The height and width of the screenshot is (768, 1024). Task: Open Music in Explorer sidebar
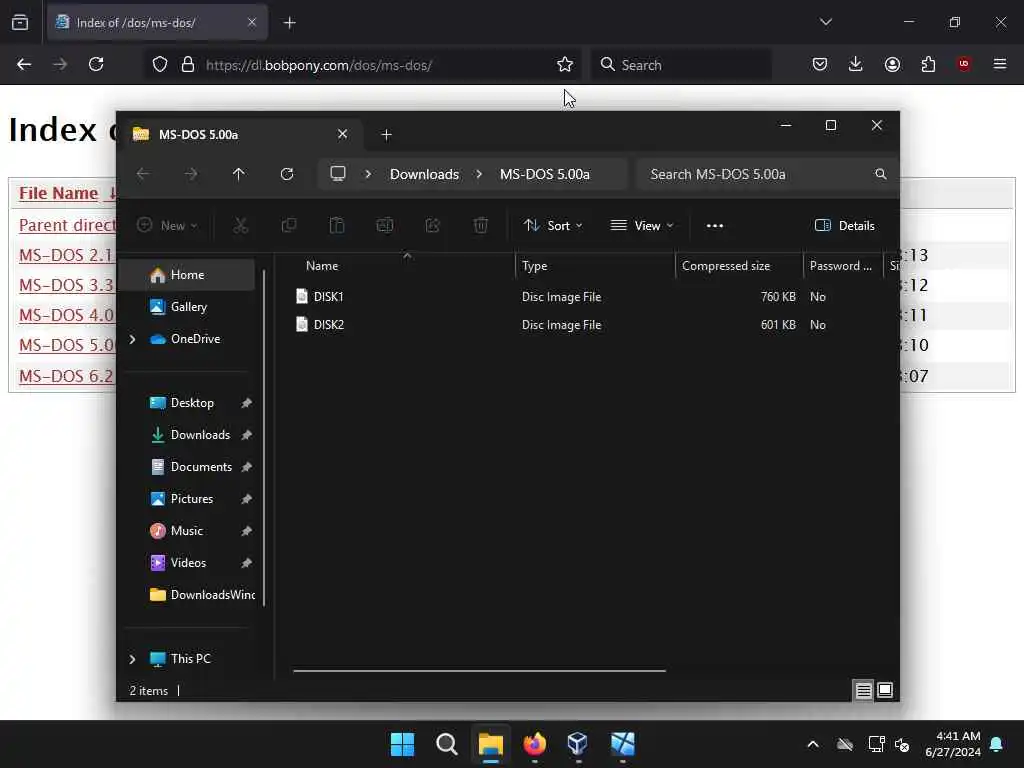[x=187, y=530]
